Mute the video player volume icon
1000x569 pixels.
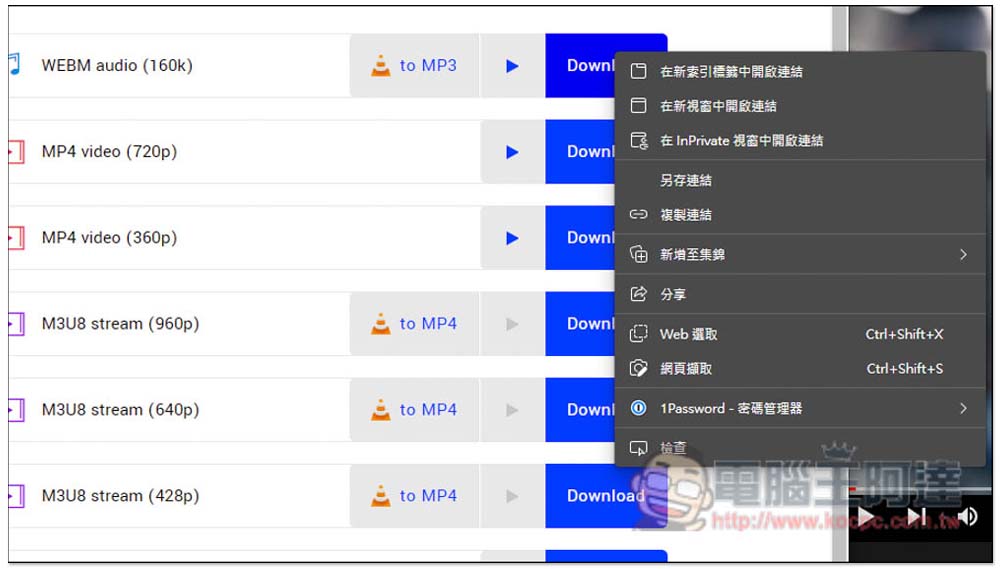point(968,516)
